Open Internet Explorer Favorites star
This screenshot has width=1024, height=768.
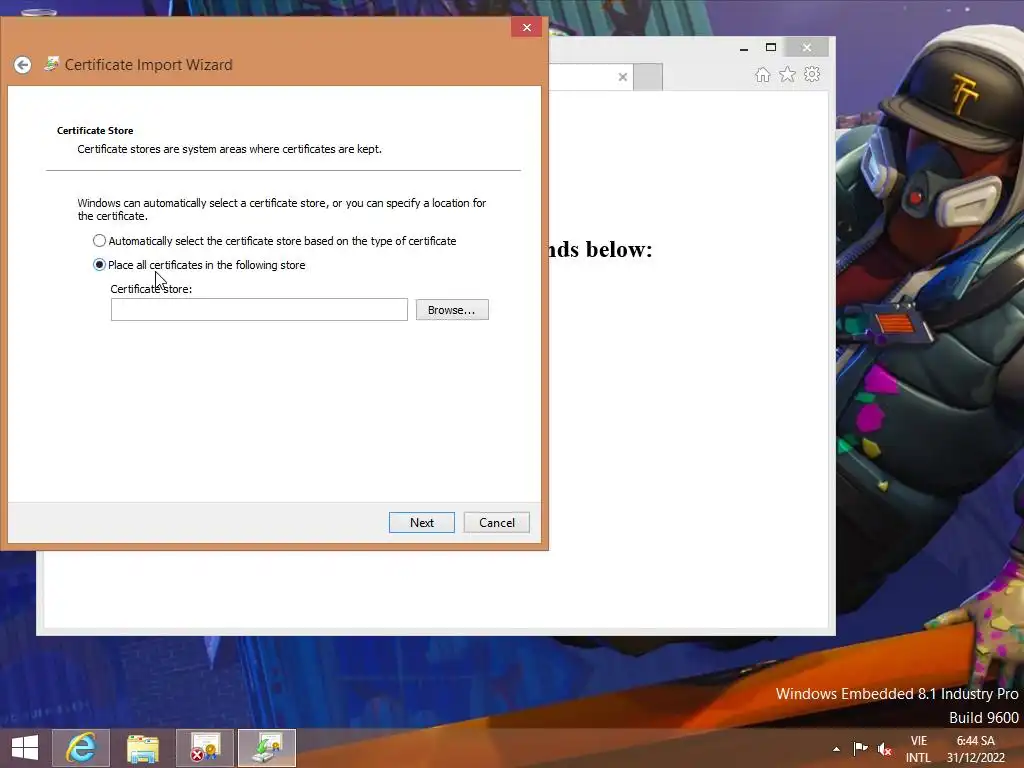(x=787, y=74)
